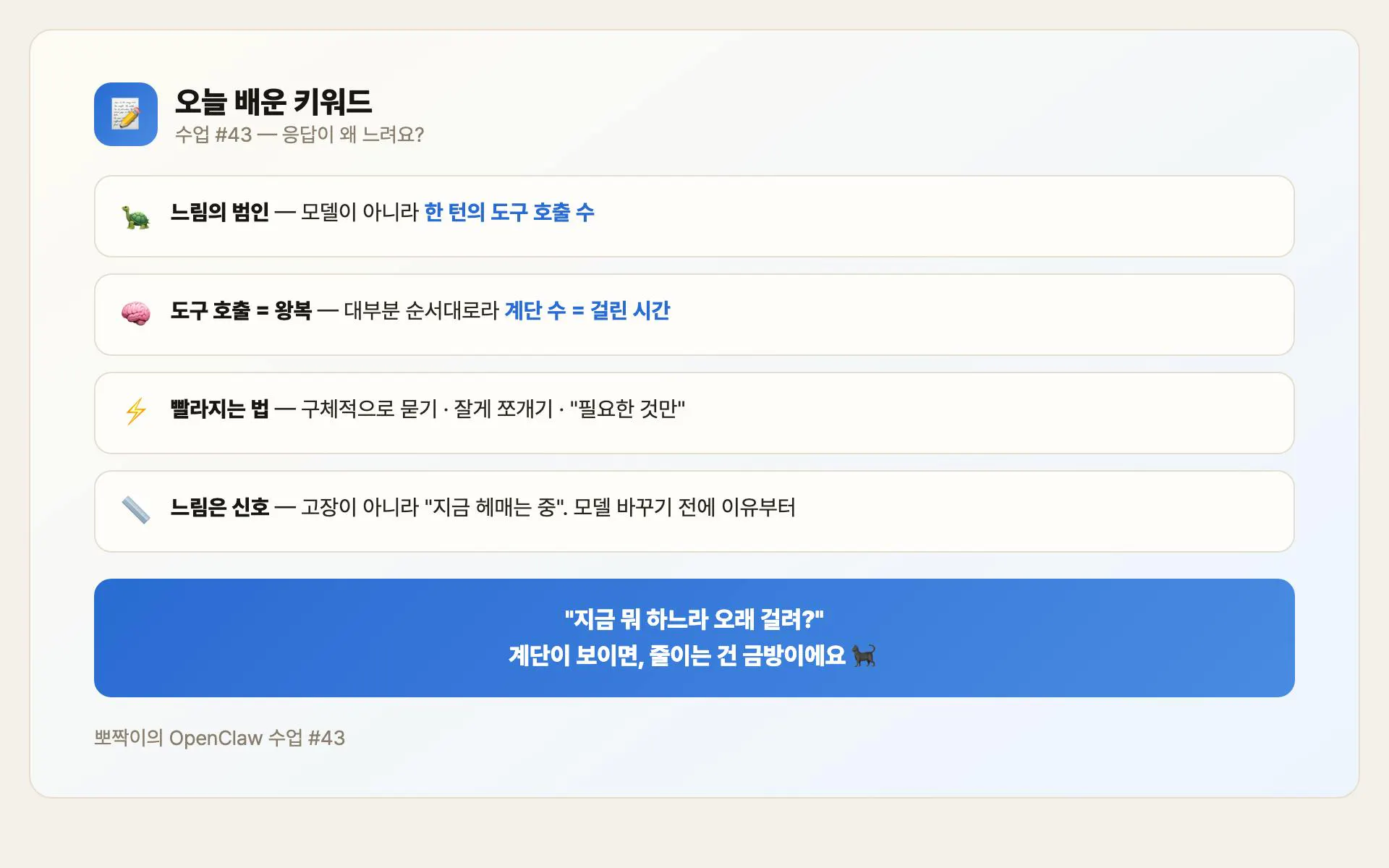Click the lightning bolt emoji in the third card

[x=136, y=412]
